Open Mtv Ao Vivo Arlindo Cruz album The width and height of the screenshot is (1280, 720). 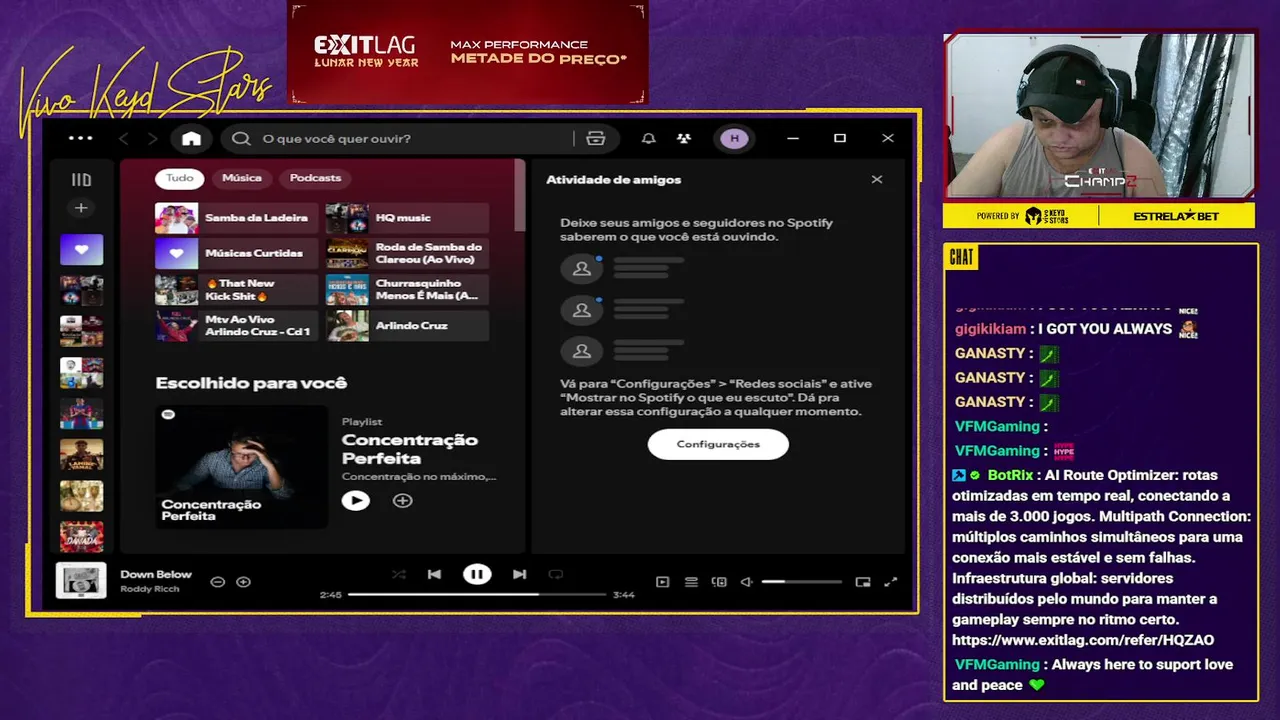coord(236,326)
